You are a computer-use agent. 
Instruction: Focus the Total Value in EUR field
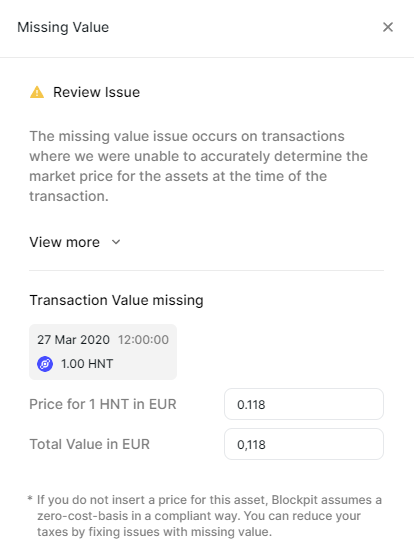304,444
